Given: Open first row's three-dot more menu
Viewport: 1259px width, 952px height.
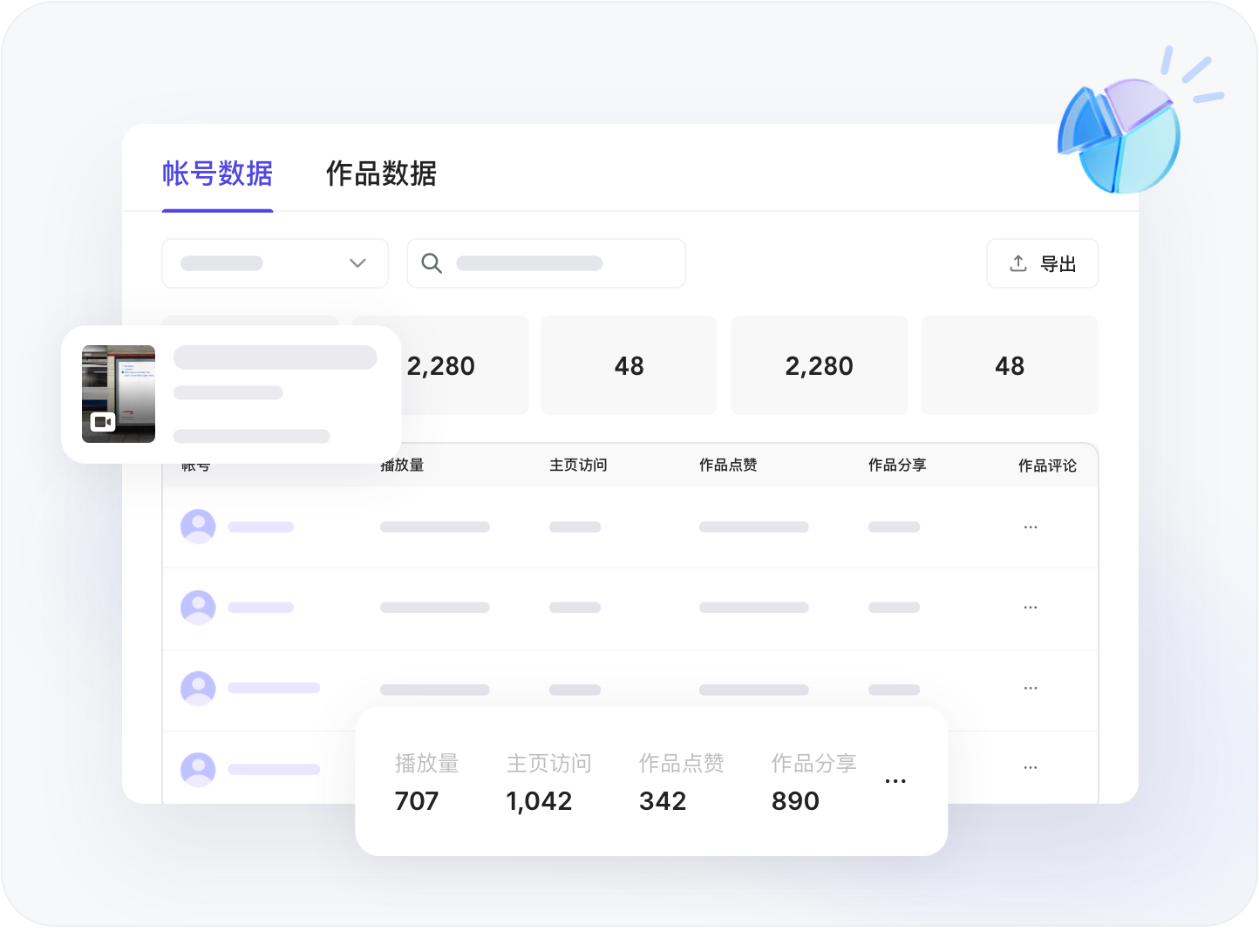Looking at the screenshot, I should point(1031,527).
